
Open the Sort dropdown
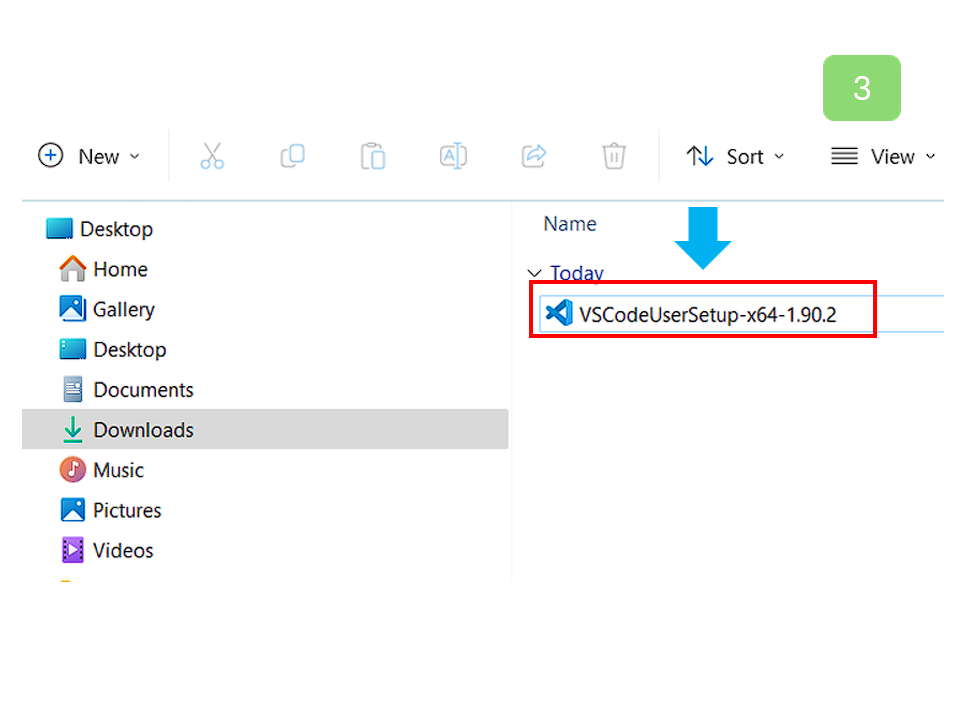(x=736, y=157)
